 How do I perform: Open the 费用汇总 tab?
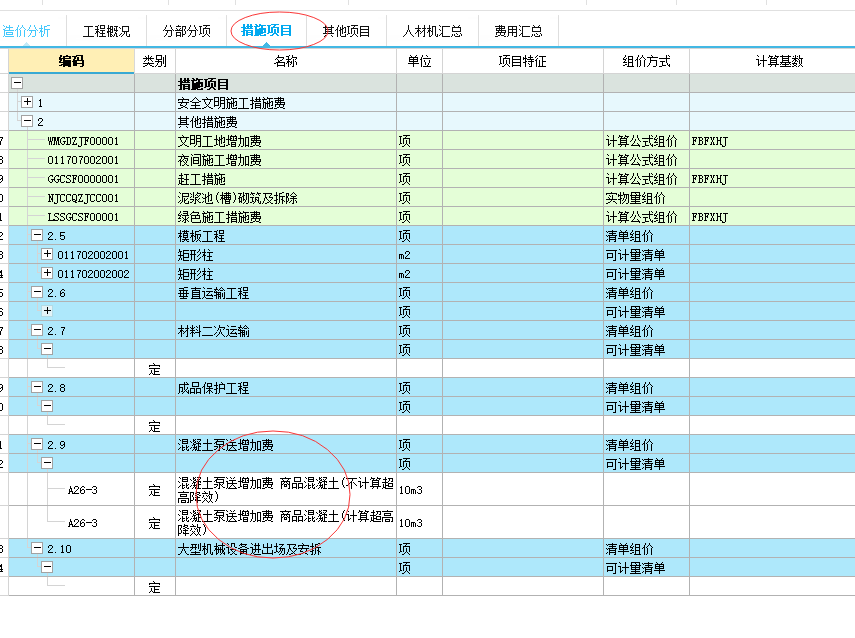pyautogui.click(x=519, y=31)
